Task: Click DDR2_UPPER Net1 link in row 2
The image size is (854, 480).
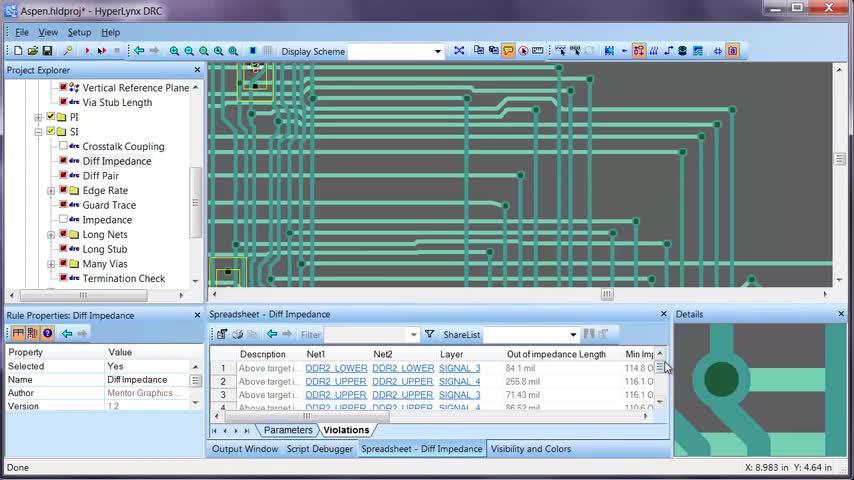Action: click(335, 381)
